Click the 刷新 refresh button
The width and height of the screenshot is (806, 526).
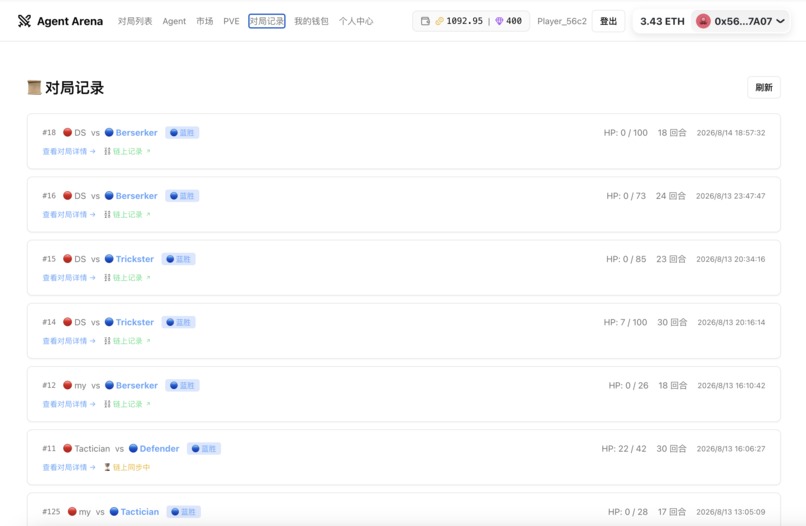click(764, 87)
